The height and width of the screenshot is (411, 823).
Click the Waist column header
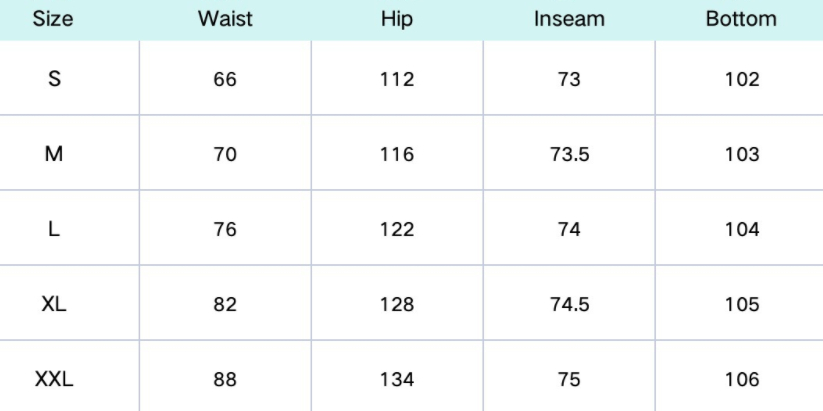point(225,19)
